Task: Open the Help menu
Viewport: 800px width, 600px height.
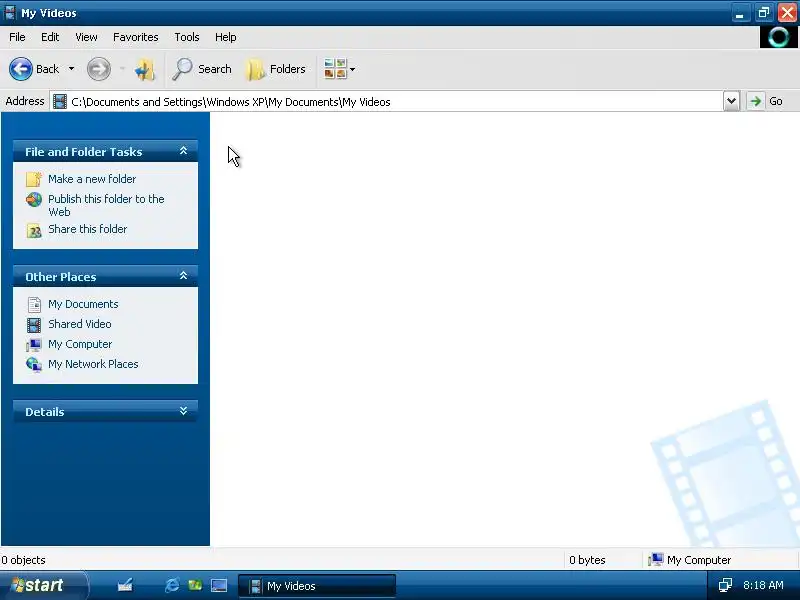Action: [226, 37]
